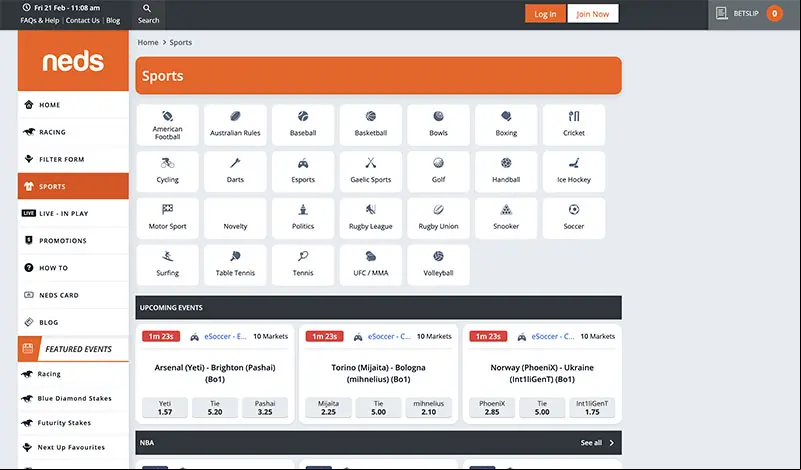Open the Ice Hockey sport tile
801x470 pixels.
574,172
